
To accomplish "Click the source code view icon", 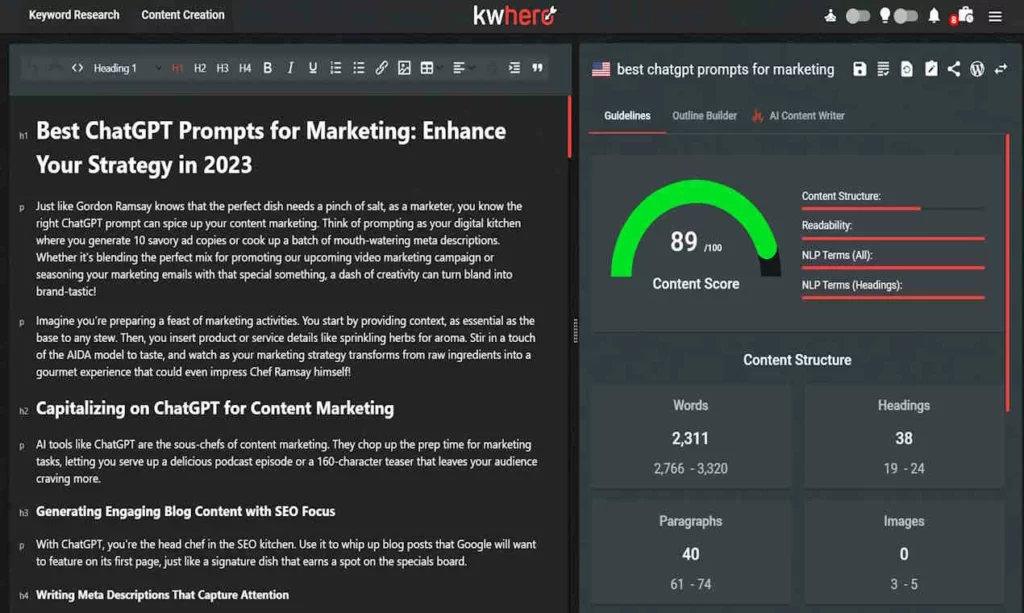I will click(77, 68).
